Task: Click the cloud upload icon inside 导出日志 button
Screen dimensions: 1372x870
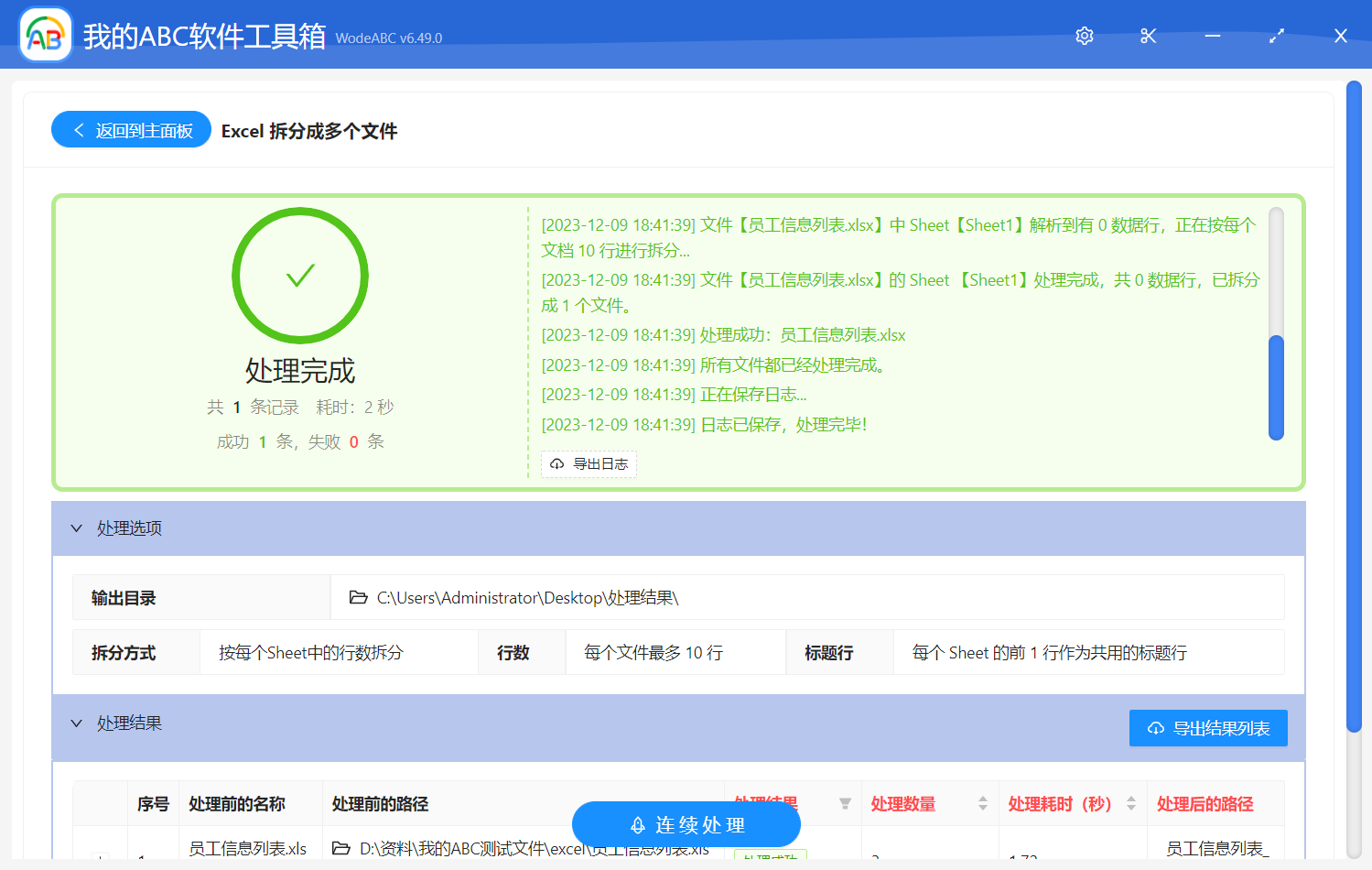Action: (556, 464)
